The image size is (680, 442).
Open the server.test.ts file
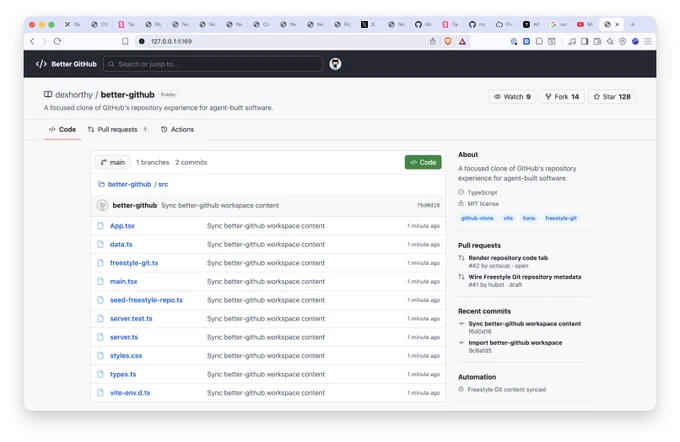[x=131, y=318]
